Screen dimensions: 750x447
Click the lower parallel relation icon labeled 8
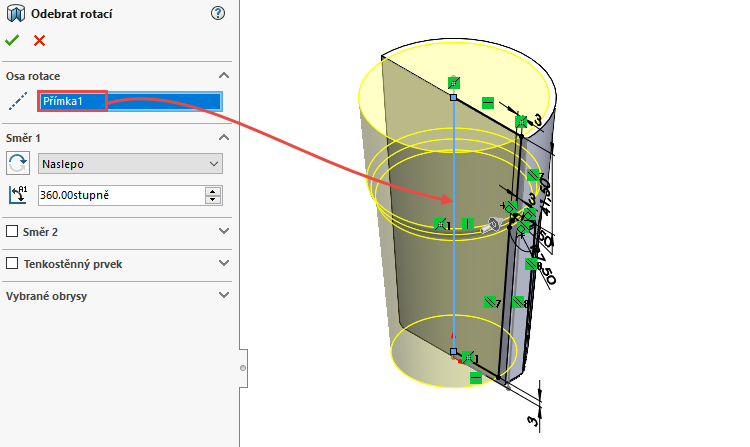518,302
